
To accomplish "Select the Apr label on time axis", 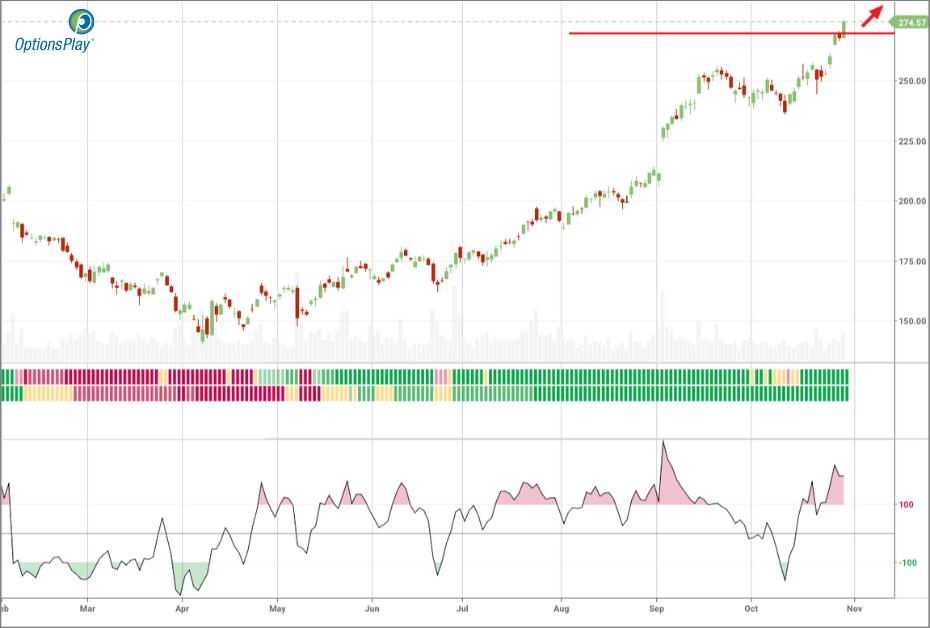I will tap(181, 607).
